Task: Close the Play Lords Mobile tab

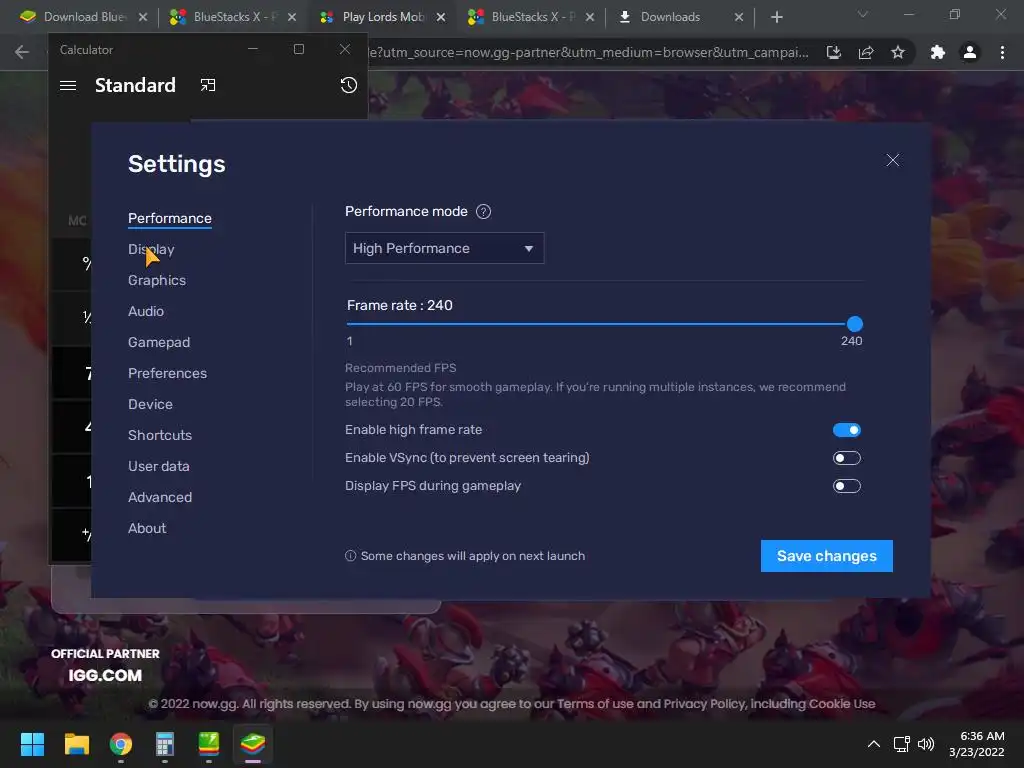Action: pos(441,17)
